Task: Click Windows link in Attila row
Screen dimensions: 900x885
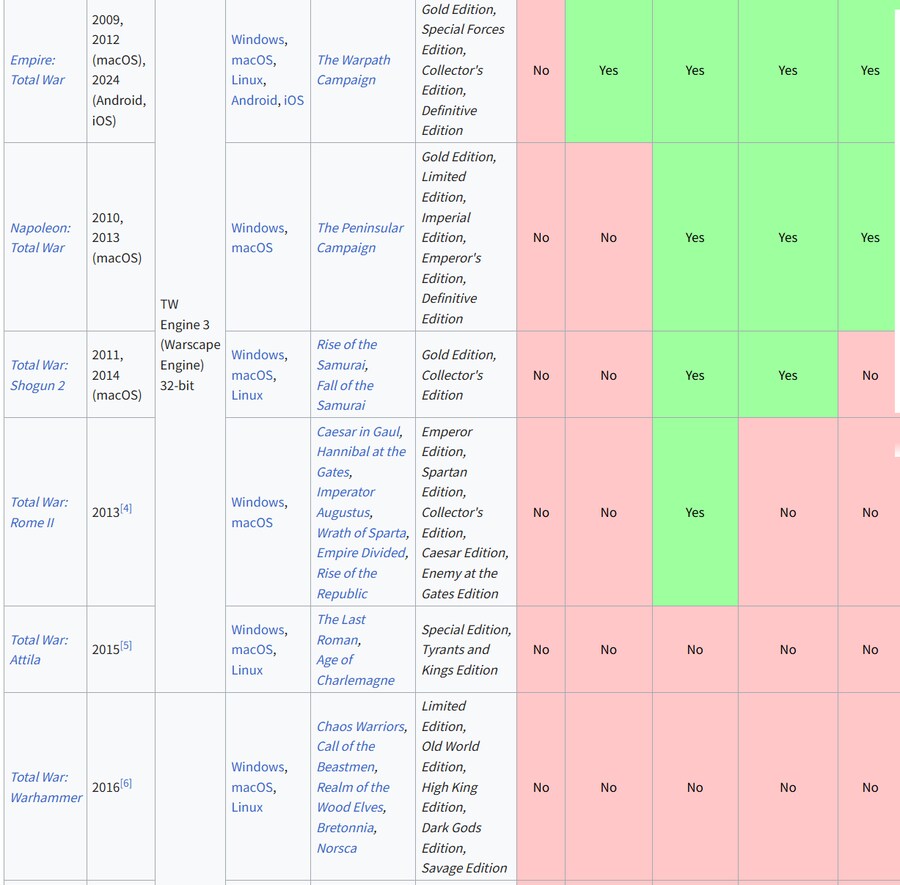Action: pyautogui.click(x=258, y=630)
